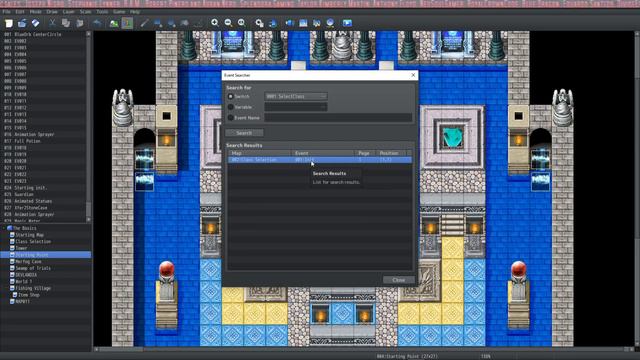Click the event list vertical scrollbar
Image resolution: width=640 pixels, height=360 pixels.
[89, 127]
